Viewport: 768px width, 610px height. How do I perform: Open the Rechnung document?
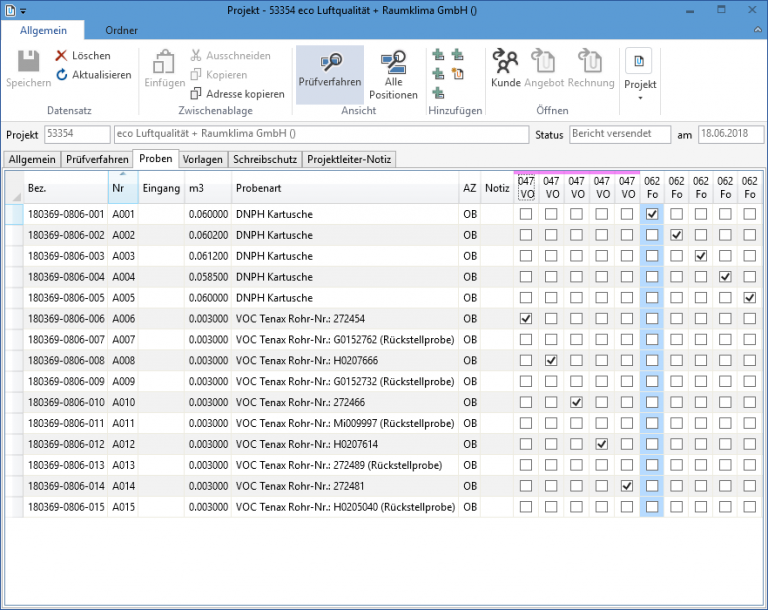(x=590, y=70)
